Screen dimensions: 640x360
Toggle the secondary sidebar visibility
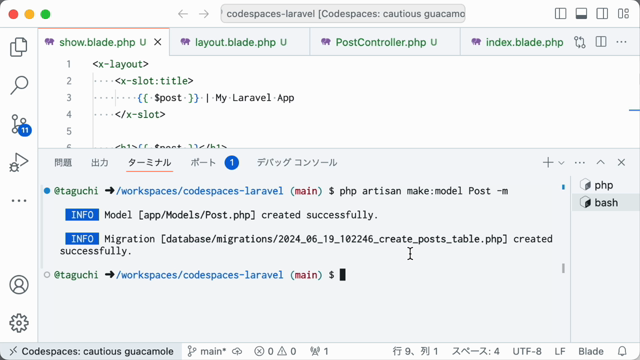point(602,14)
